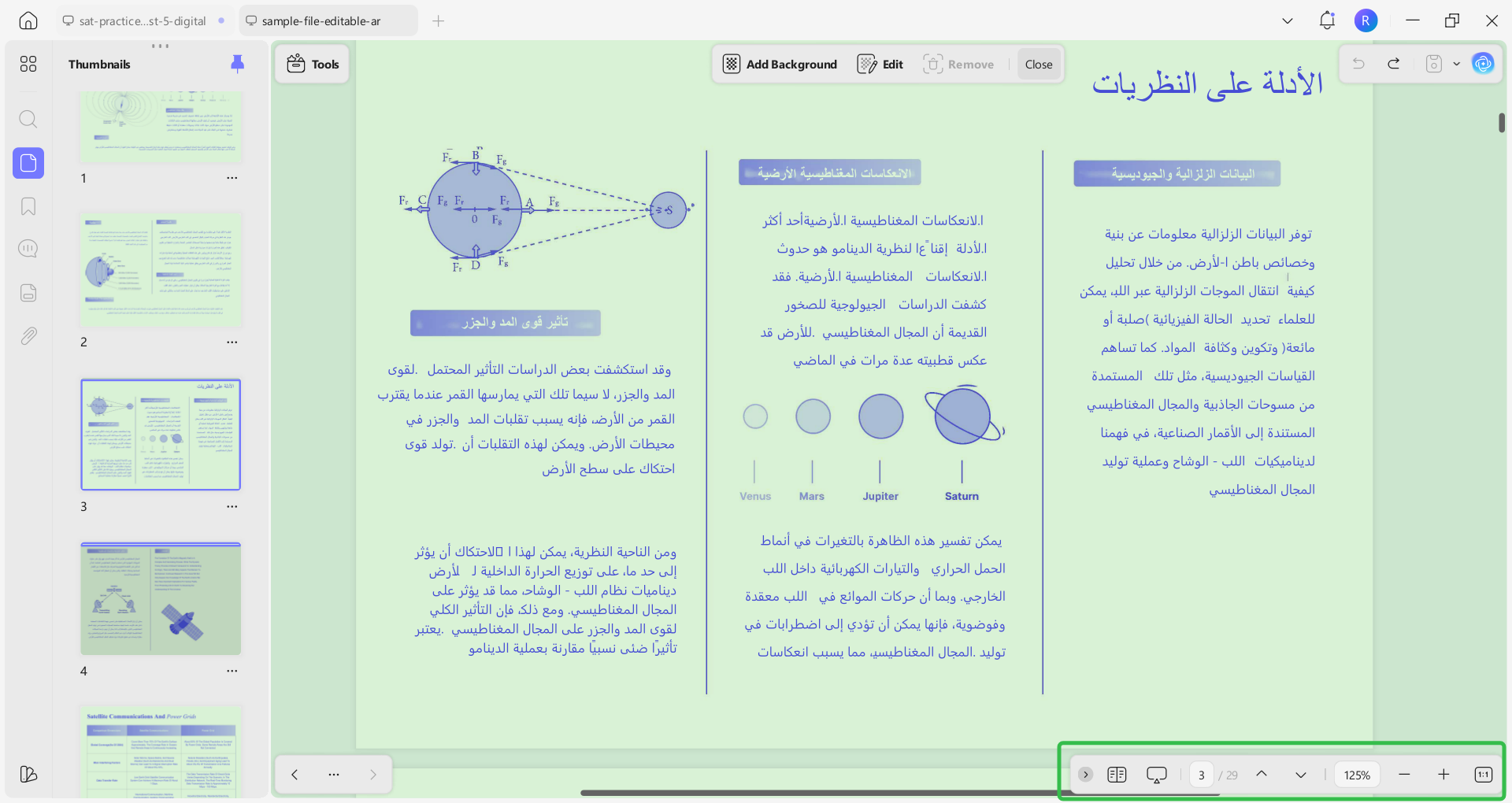The image size is (1512, 803).
Task: Open the comments panel icon
Action: click(28, 249)
